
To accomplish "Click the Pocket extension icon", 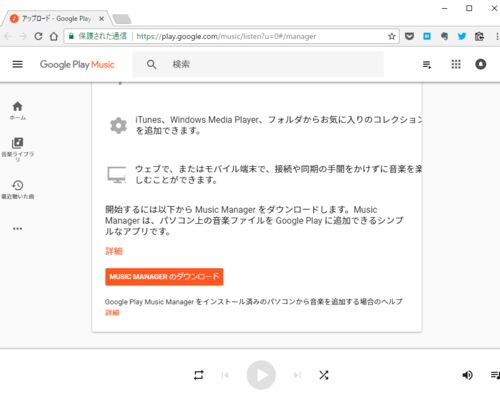I will [409, 36].
